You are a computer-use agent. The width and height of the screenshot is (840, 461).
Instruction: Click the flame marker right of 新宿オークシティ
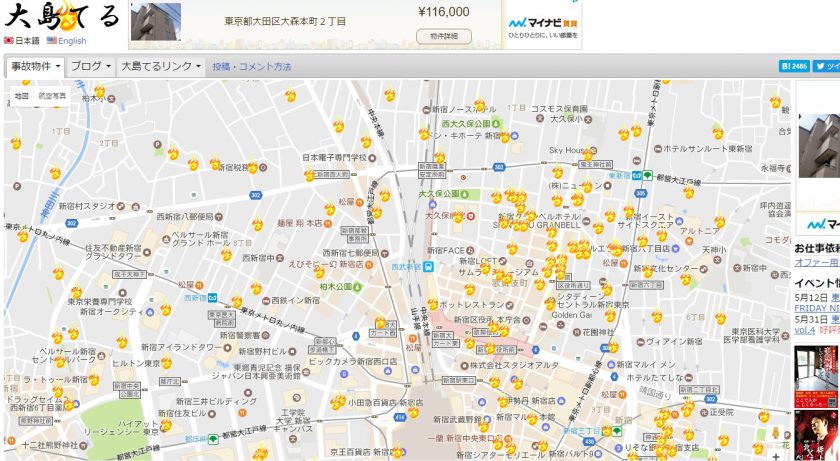(166, 309)
